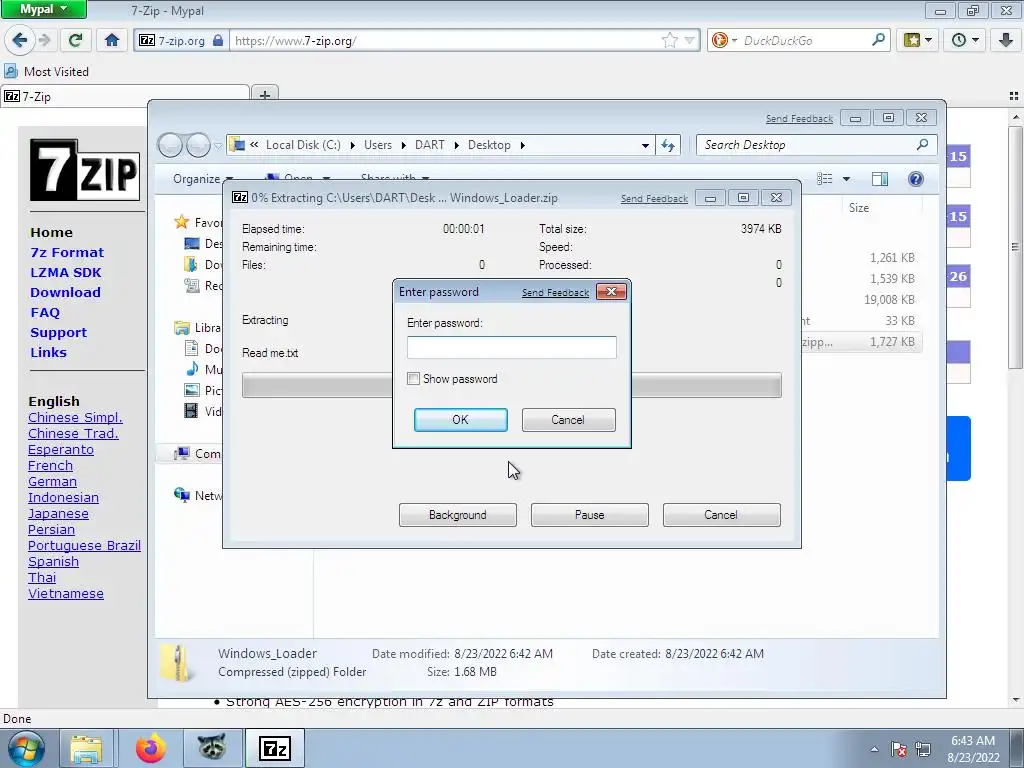
Task: Open the change view dropdown arrow
Action: (846, 179)
